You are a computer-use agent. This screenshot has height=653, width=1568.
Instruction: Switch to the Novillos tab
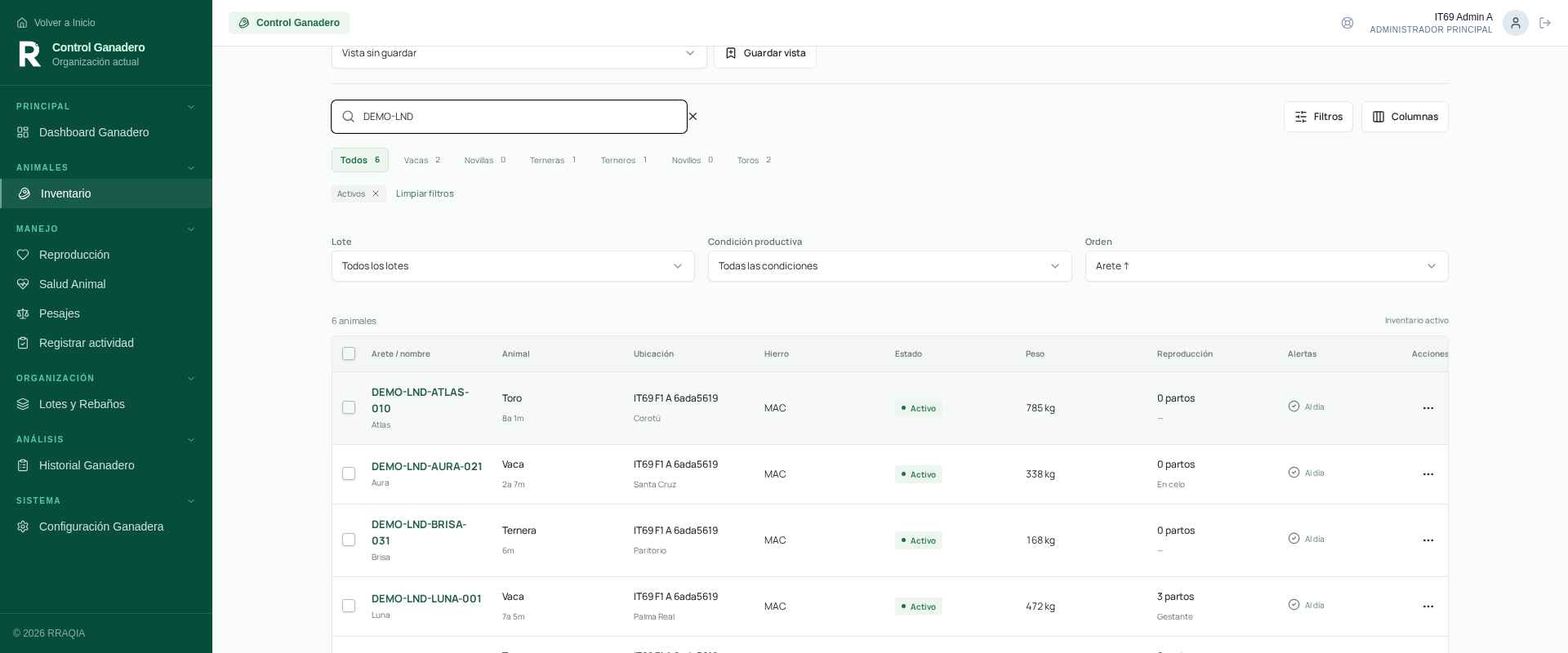[x=693, y=160]
